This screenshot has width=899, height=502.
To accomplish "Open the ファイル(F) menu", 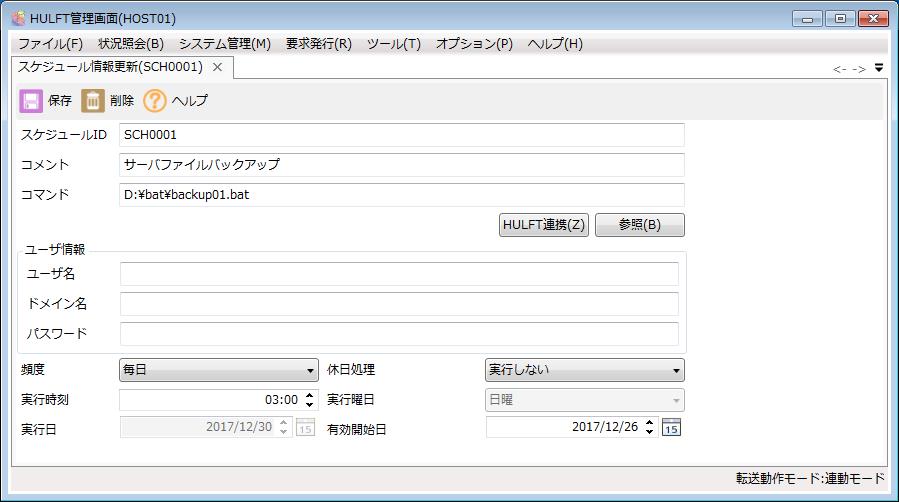I will point(50,44).
